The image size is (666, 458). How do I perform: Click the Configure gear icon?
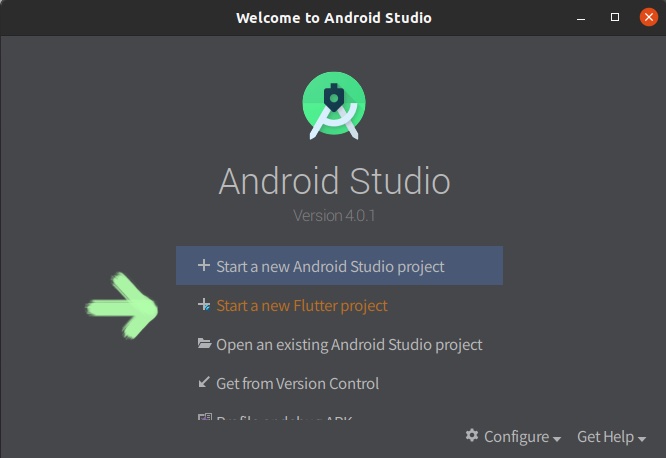[x=472, y=435]
